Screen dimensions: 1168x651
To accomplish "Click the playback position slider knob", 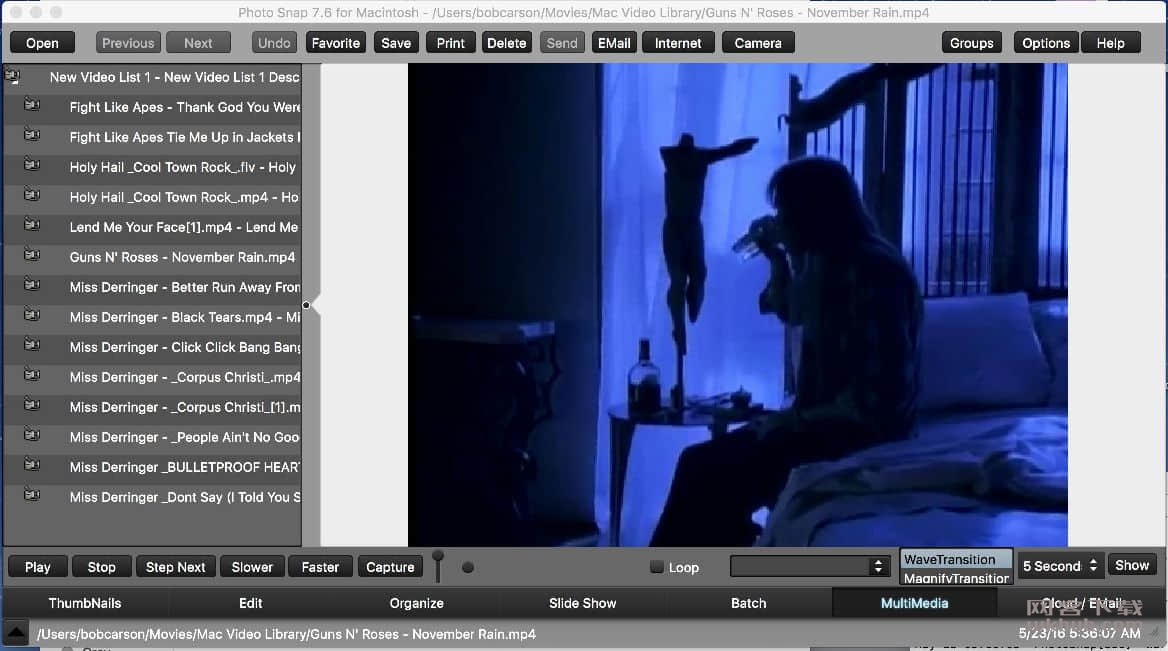I will [x=438, y=556].
